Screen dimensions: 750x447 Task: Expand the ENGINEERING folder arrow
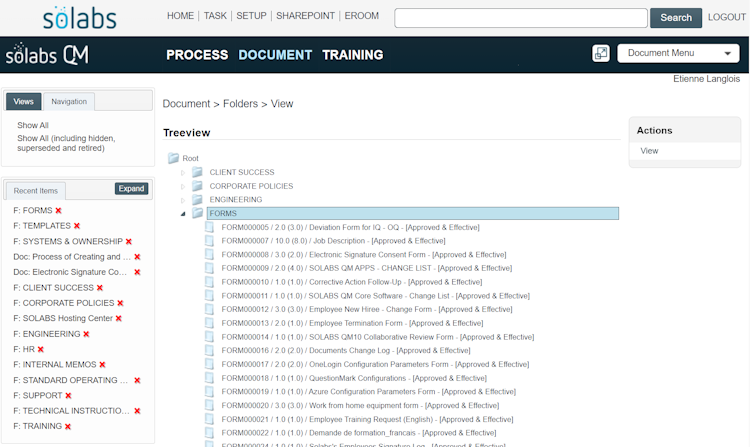coord(183,200)
